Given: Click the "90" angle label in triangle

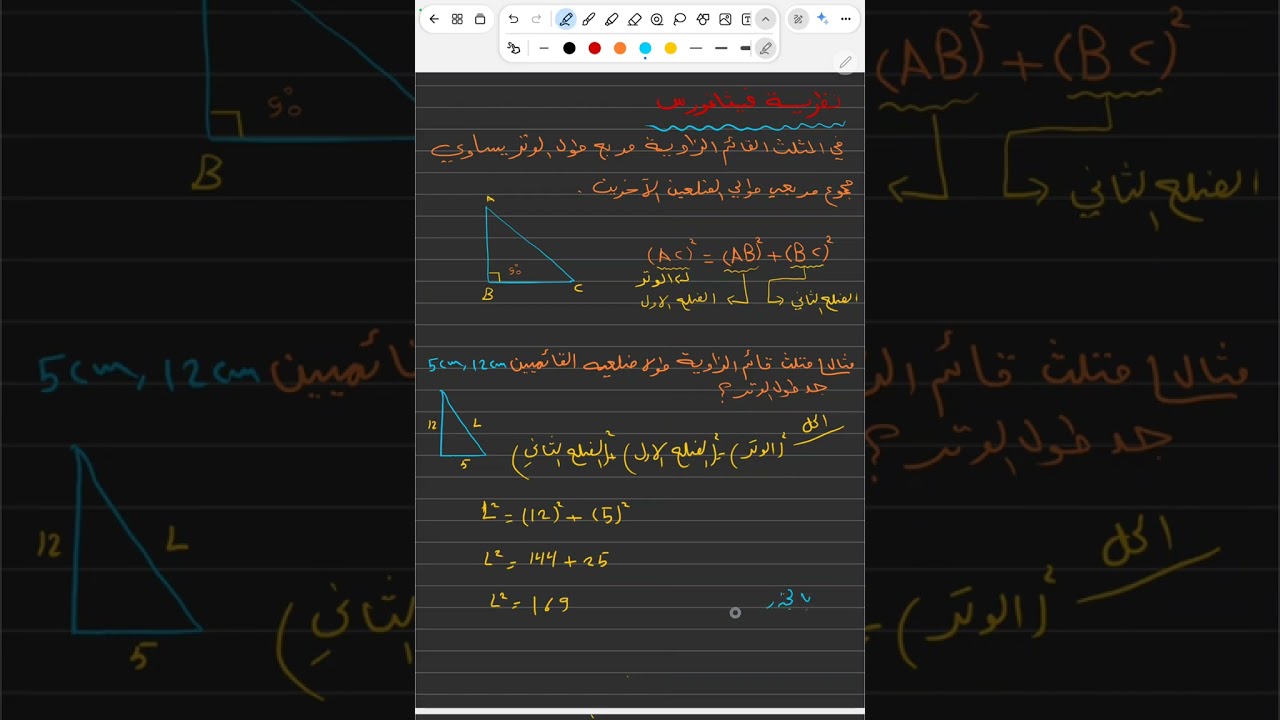Looking at the screenshot, I should point(515,270).
